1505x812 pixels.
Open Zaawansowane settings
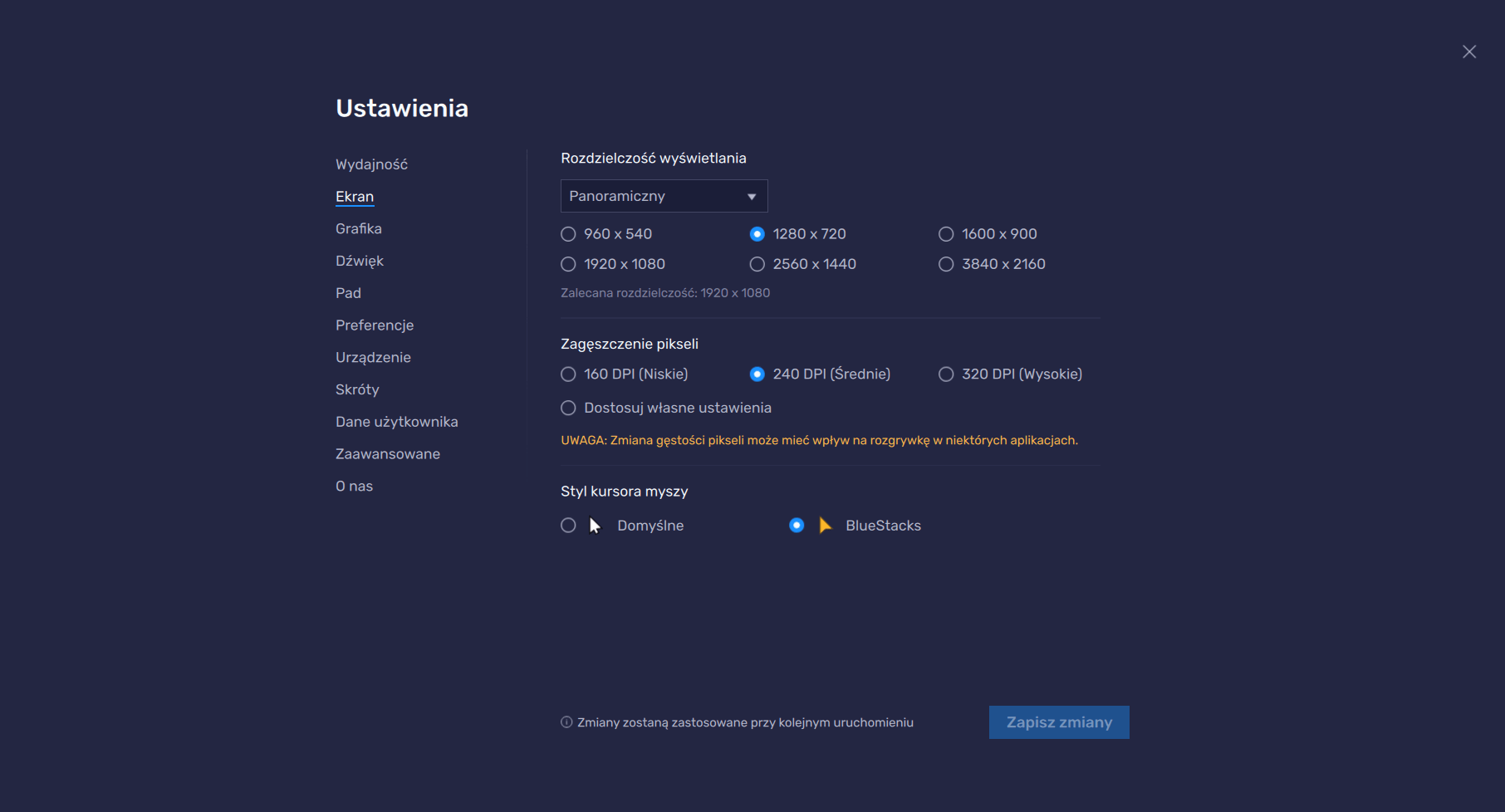pos(388,454)
